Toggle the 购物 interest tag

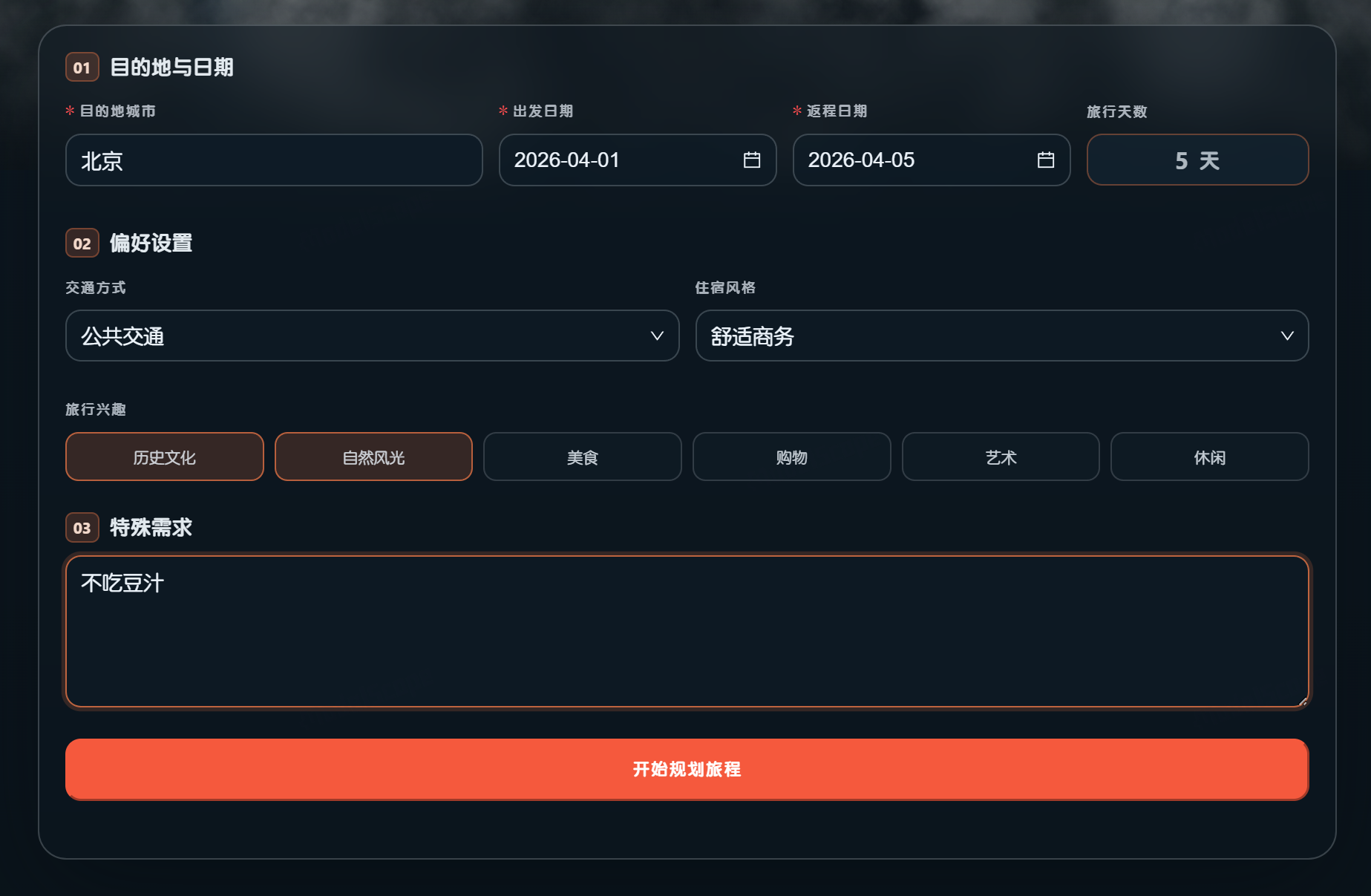point(791,457)
